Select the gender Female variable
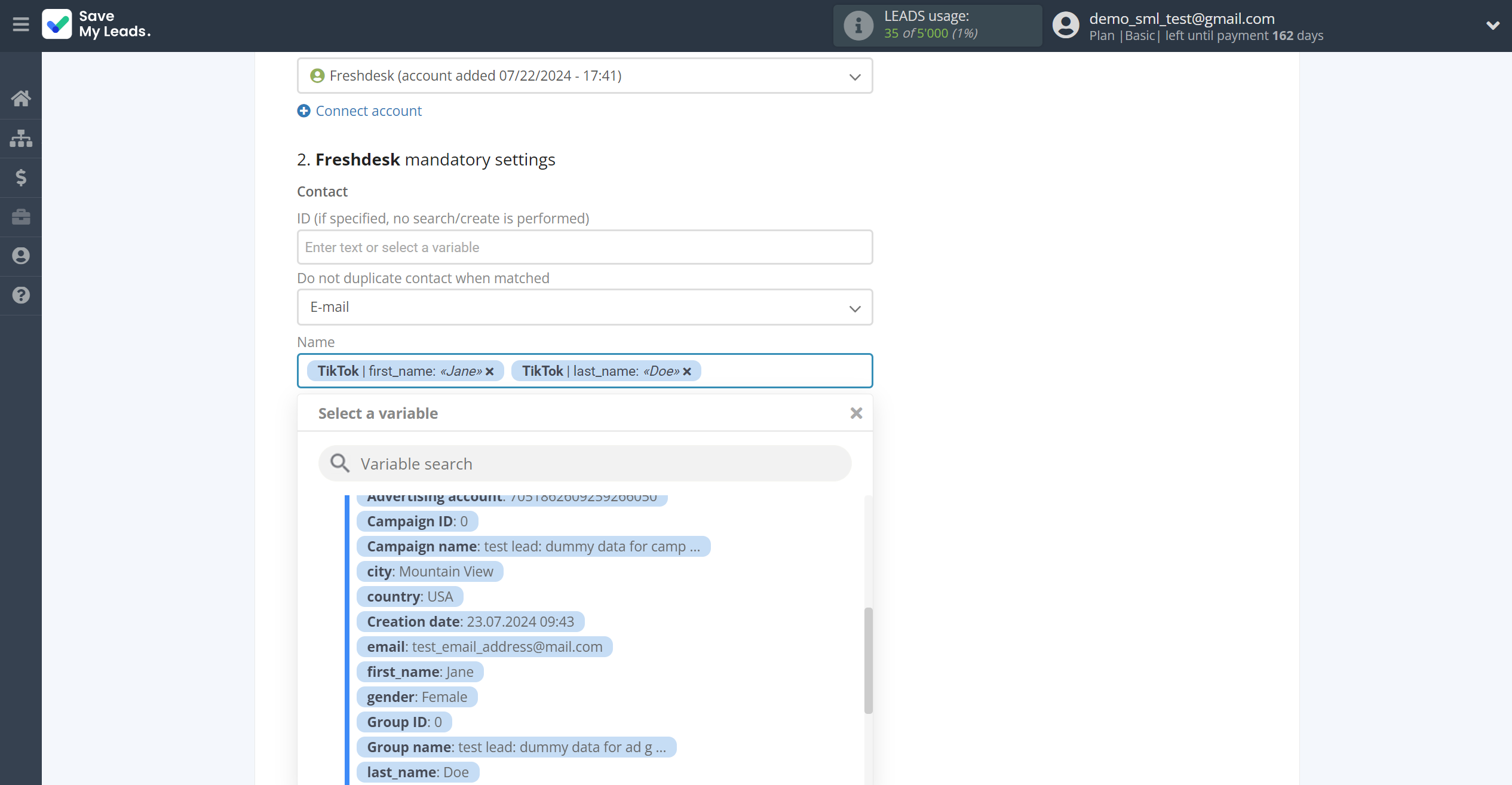 [417, 697]
